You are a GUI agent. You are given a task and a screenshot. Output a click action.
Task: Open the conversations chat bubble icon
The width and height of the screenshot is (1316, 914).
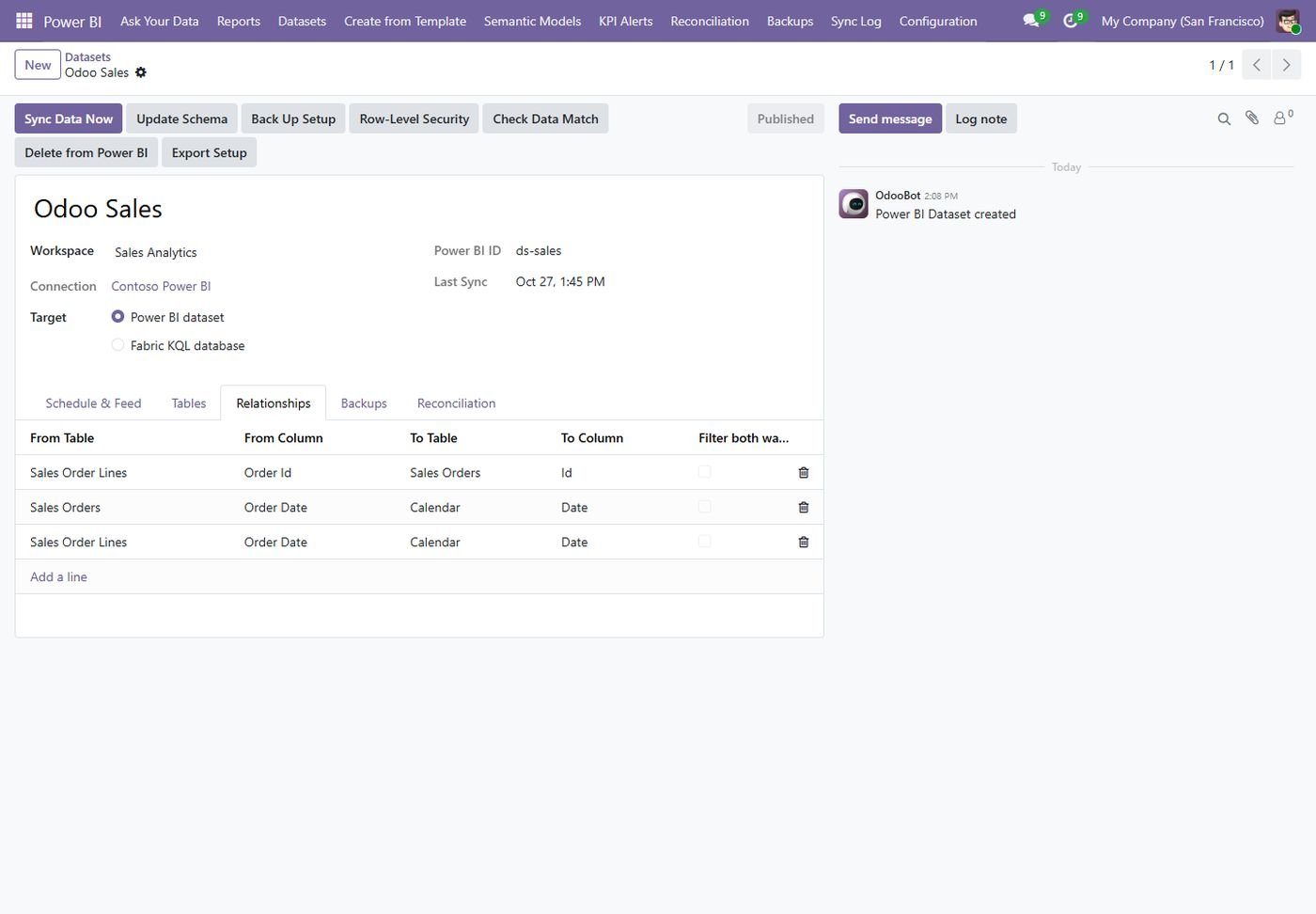[1031, 21]
